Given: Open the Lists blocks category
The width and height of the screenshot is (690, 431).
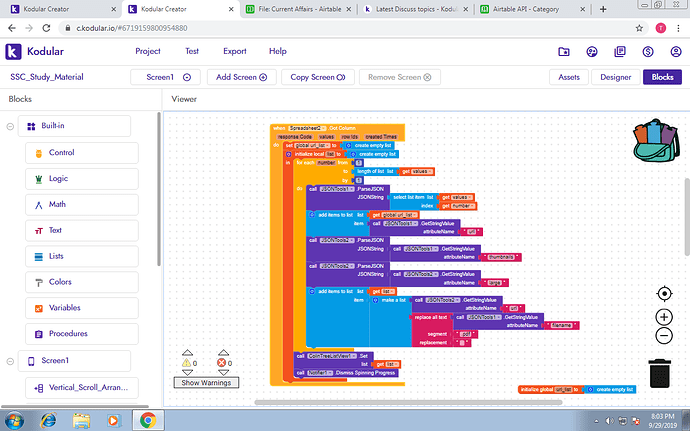Looking at the screenshot, I should (82, 256).
